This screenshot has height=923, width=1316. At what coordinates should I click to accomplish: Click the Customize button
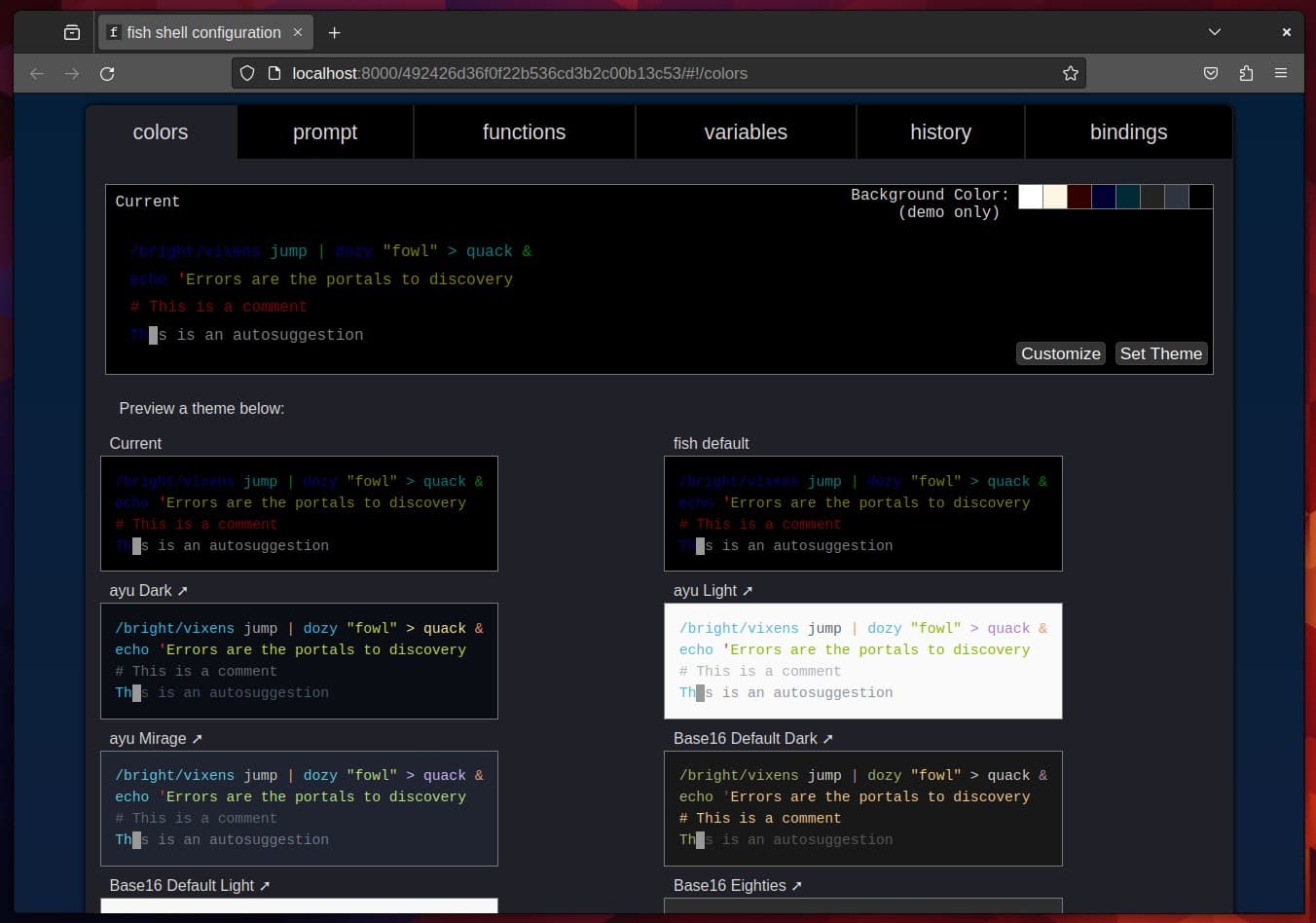coord(1060,353)
